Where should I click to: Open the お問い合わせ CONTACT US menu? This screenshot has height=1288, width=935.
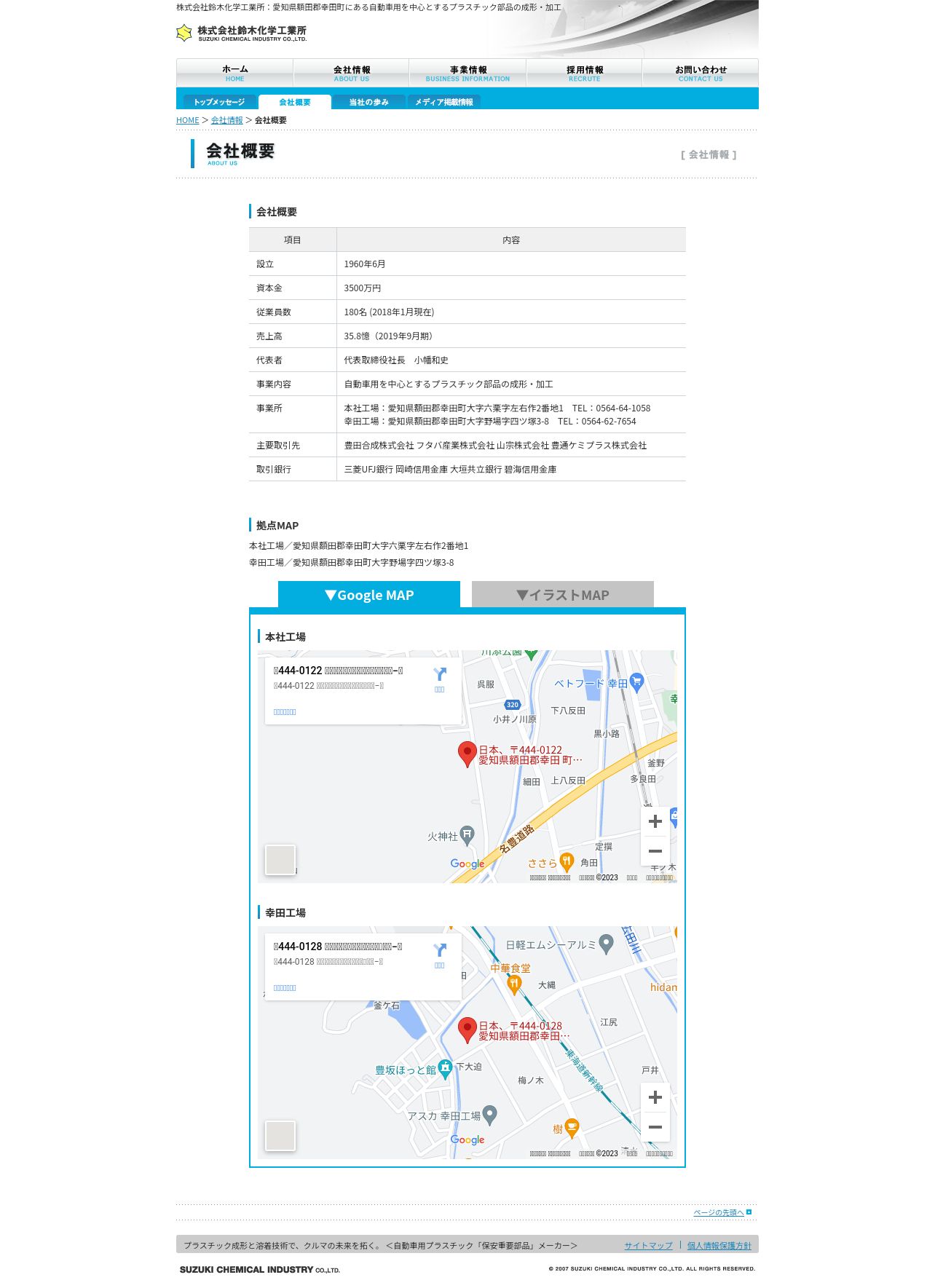click(x=701, y=74)
